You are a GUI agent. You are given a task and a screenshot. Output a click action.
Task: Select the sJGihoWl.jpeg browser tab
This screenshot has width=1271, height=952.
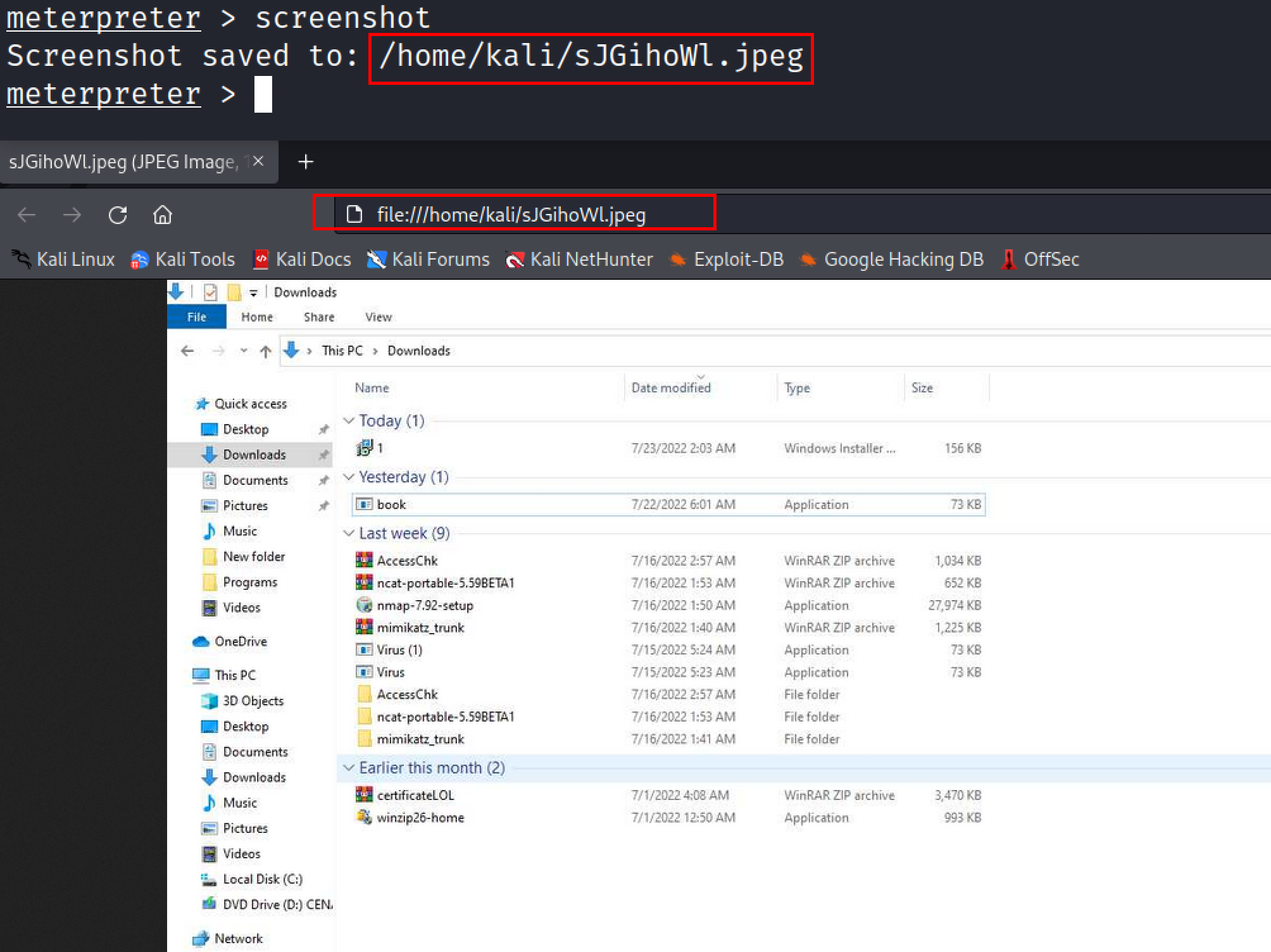[139, 162]
